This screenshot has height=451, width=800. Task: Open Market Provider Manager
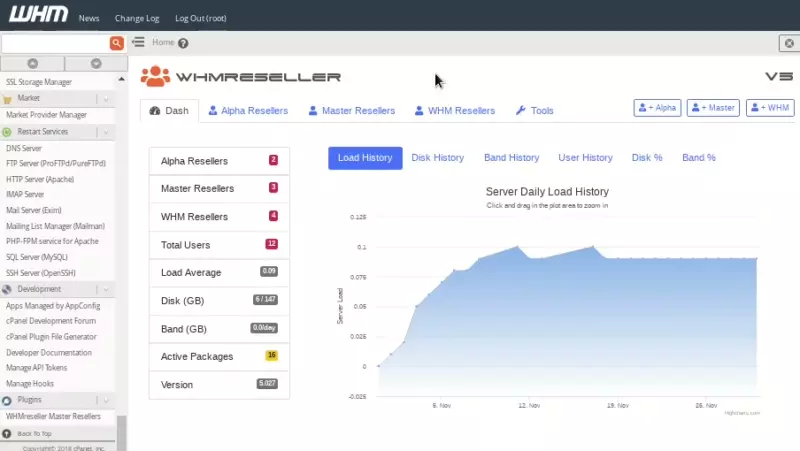46,115
